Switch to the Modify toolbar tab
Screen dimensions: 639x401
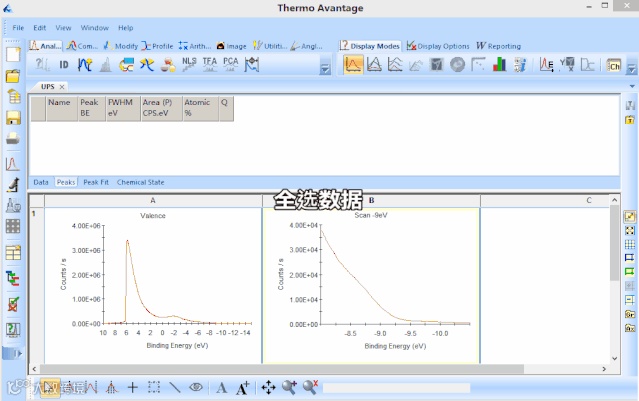point(121,46)
